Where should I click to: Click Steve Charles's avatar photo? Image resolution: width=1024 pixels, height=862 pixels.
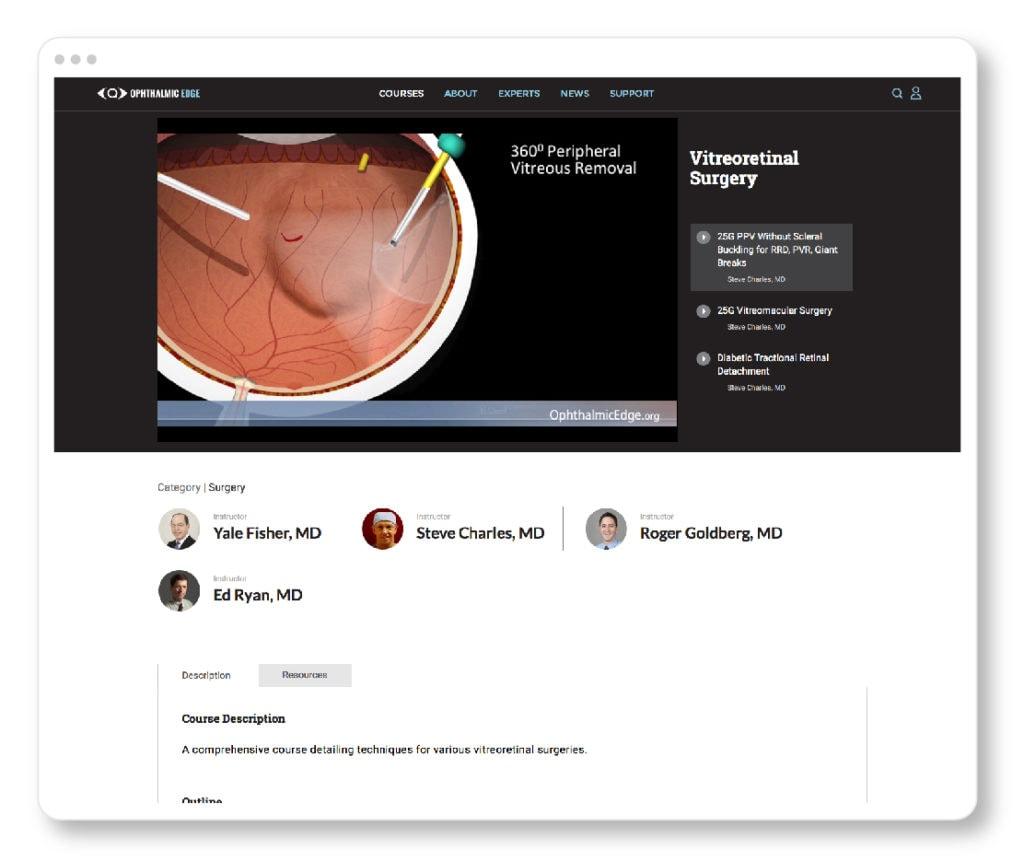coord(382,529)
